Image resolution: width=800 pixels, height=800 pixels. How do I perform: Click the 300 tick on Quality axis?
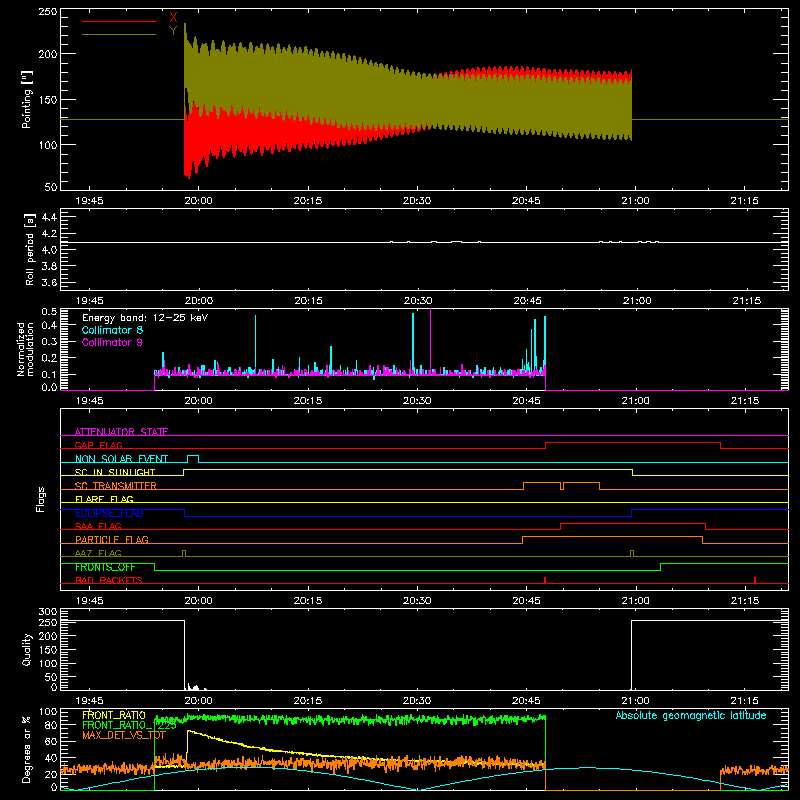(48, 612)
